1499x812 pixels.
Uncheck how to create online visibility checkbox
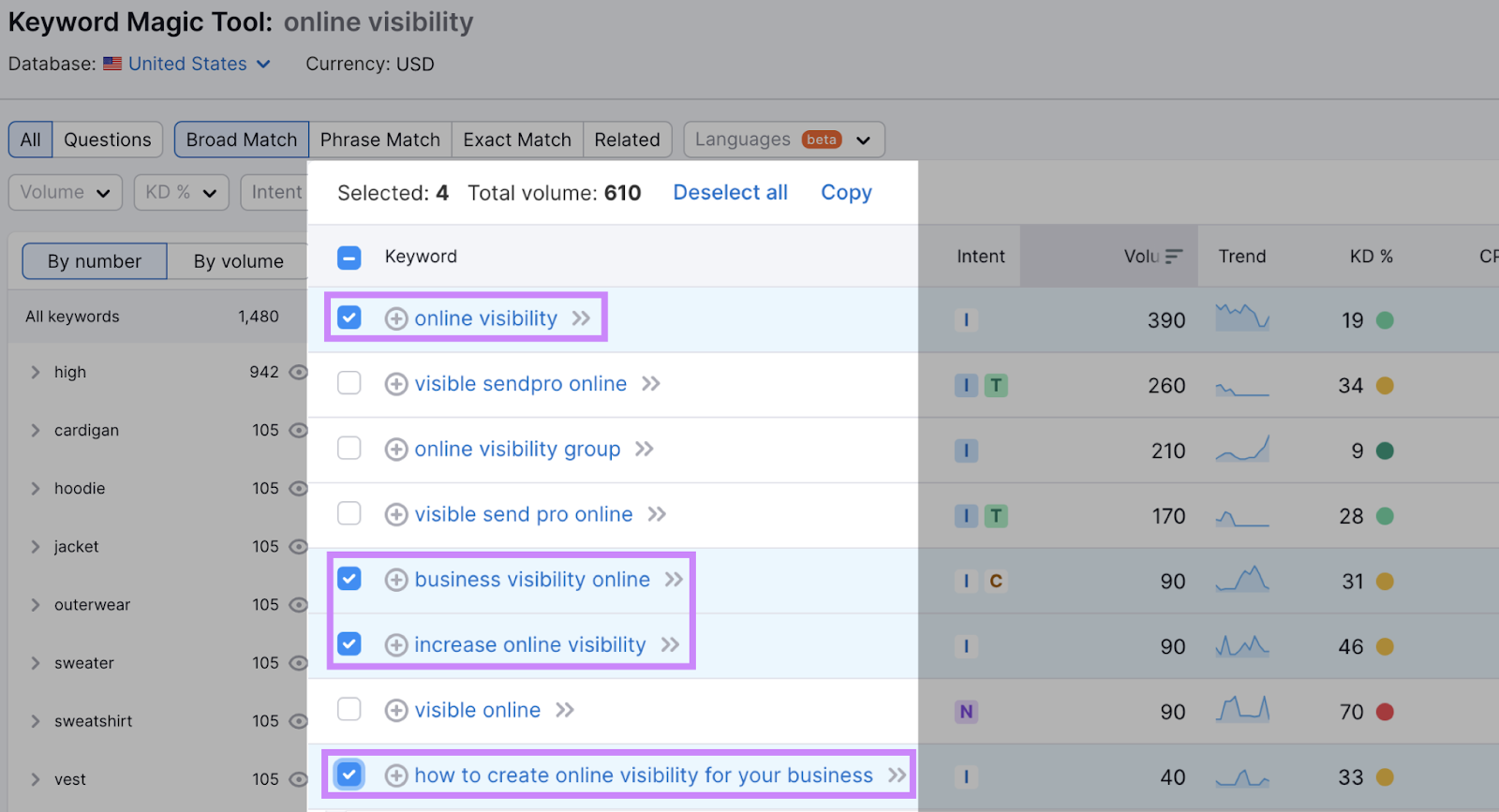coord(349,775)
